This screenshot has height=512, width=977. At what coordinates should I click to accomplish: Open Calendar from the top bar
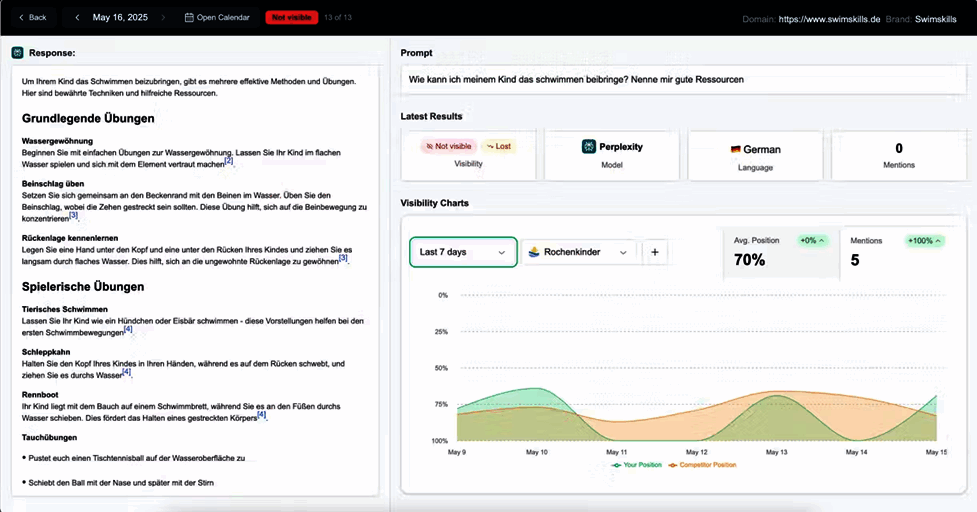pos(218,17)
